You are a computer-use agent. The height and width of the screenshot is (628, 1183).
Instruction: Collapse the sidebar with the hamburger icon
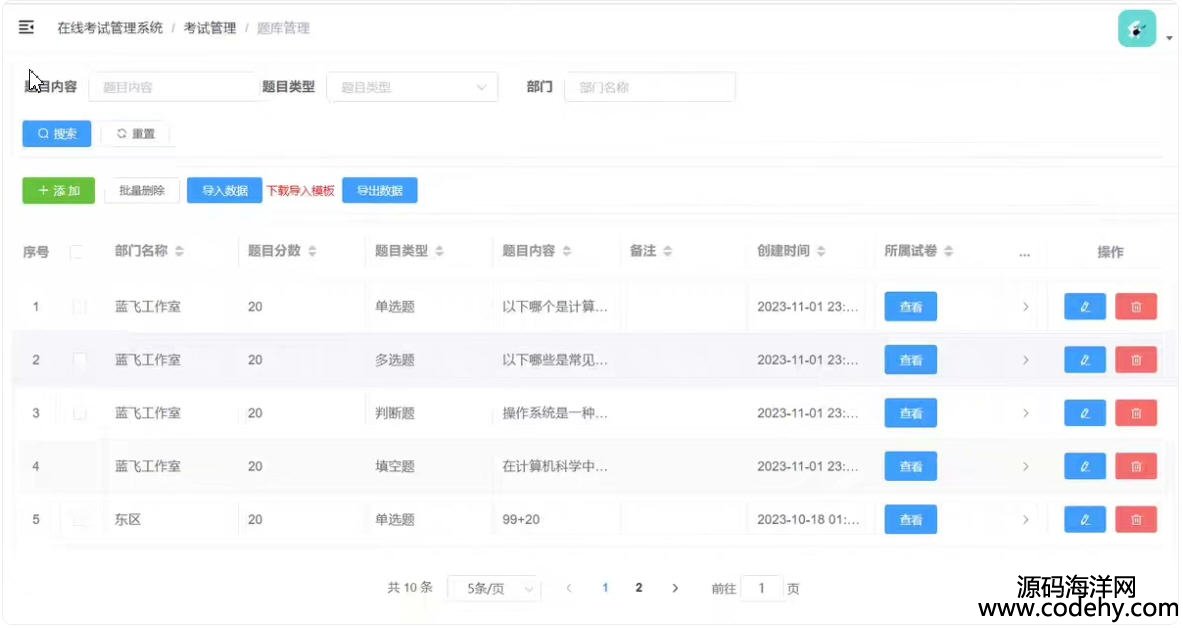26,27
